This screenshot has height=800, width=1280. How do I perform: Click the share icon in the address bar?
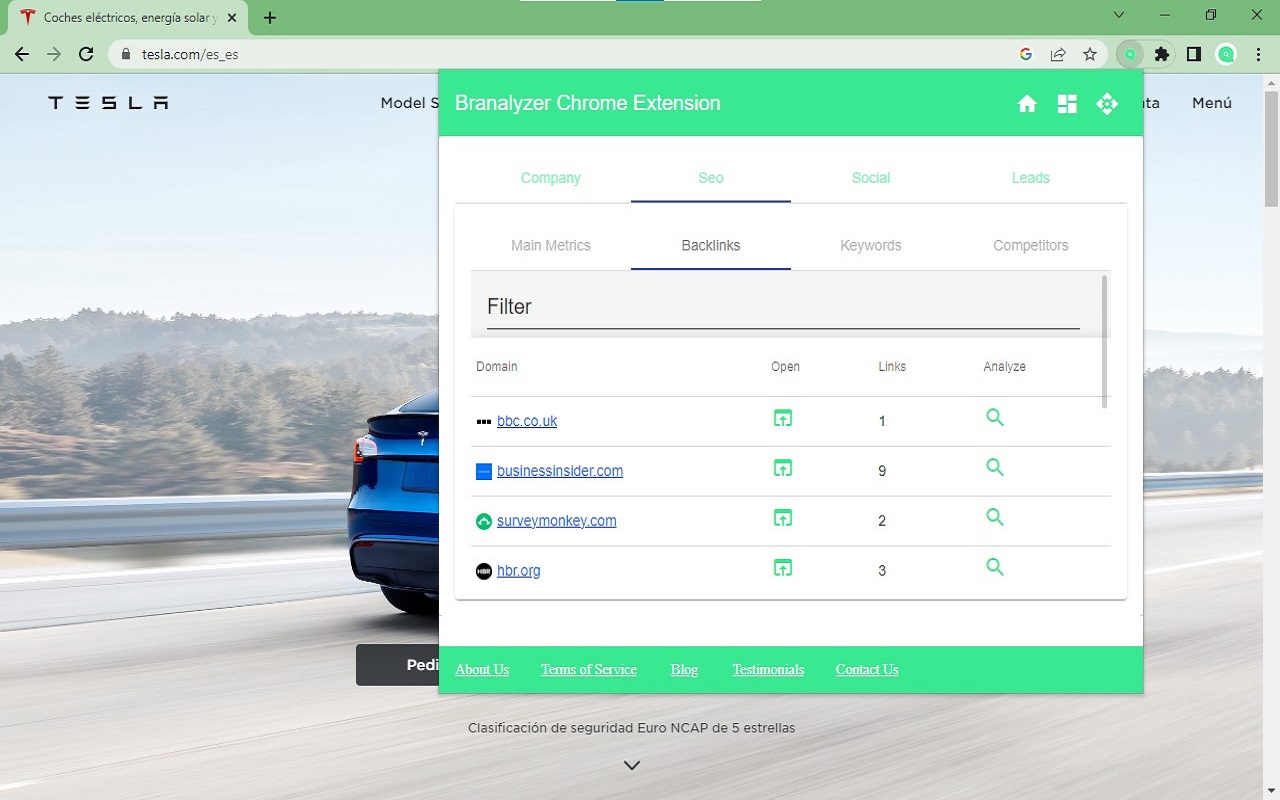1058,55
